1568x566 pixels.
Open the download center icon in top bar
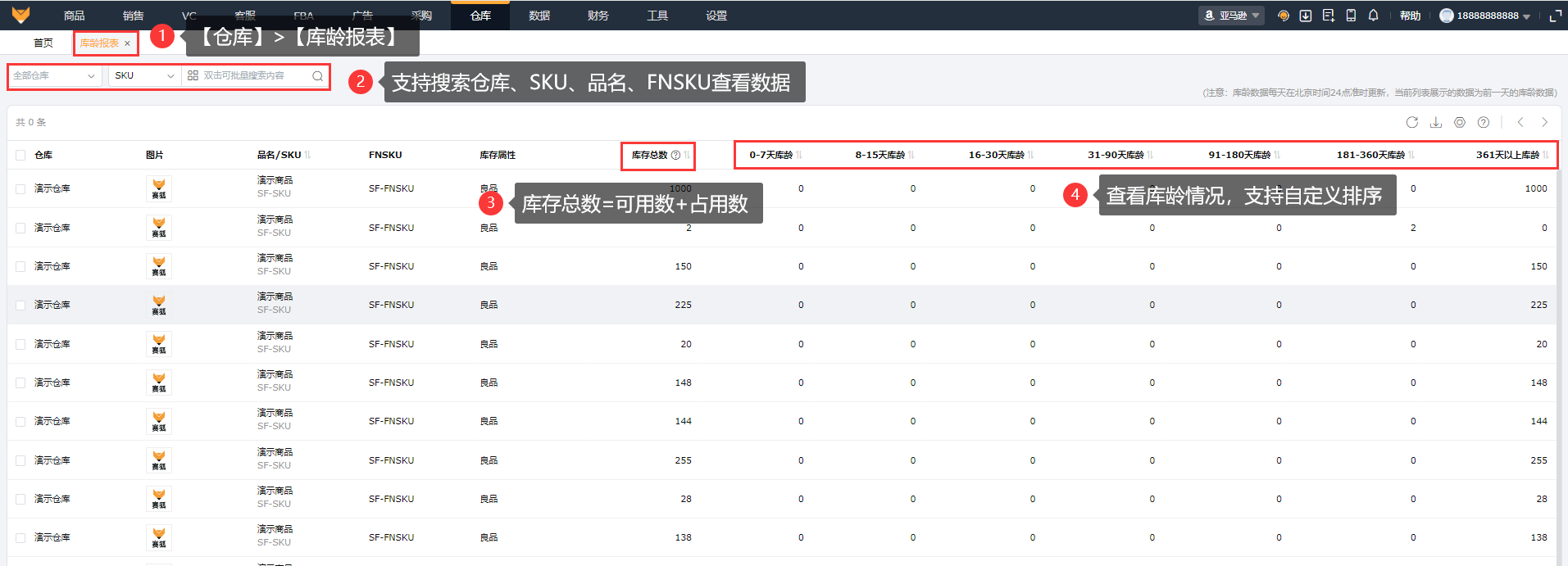click(1306, 16)
